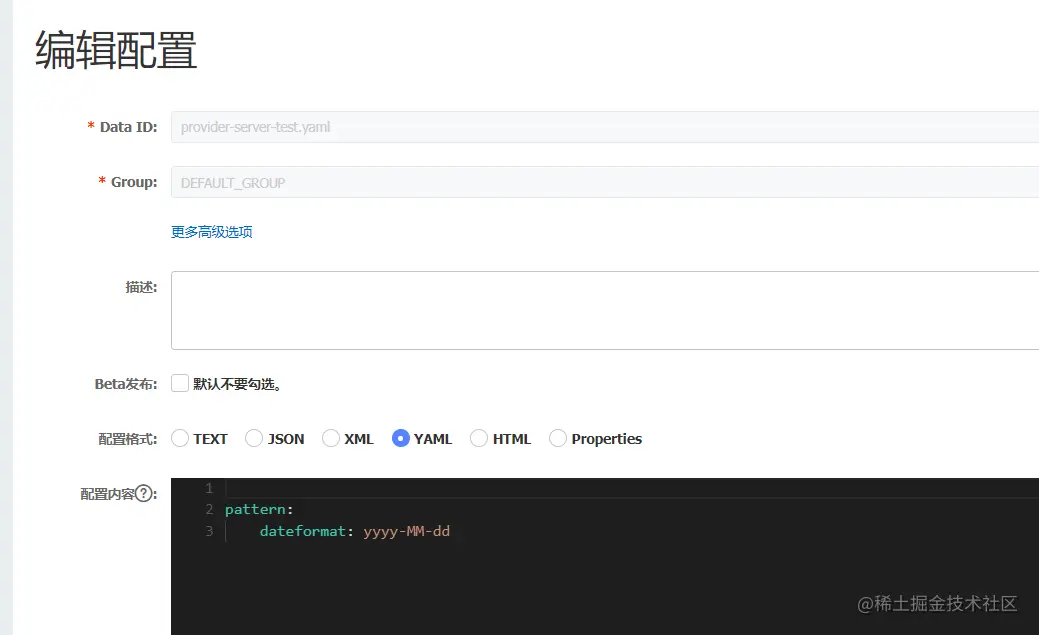This screenshot has height=635, width=1039.
Task: Click the help icon beside 配置内容
Action: 144,494
